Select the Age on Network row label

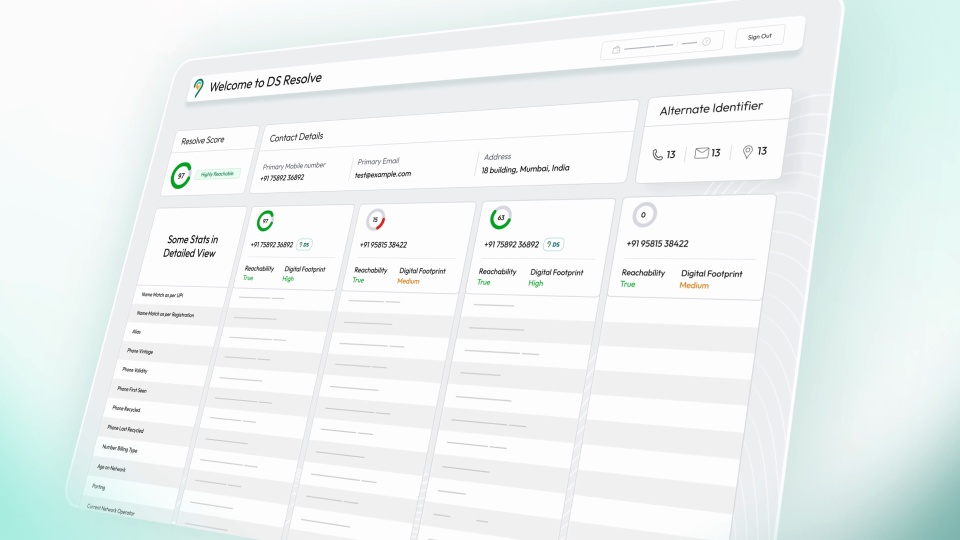(111, 468)
